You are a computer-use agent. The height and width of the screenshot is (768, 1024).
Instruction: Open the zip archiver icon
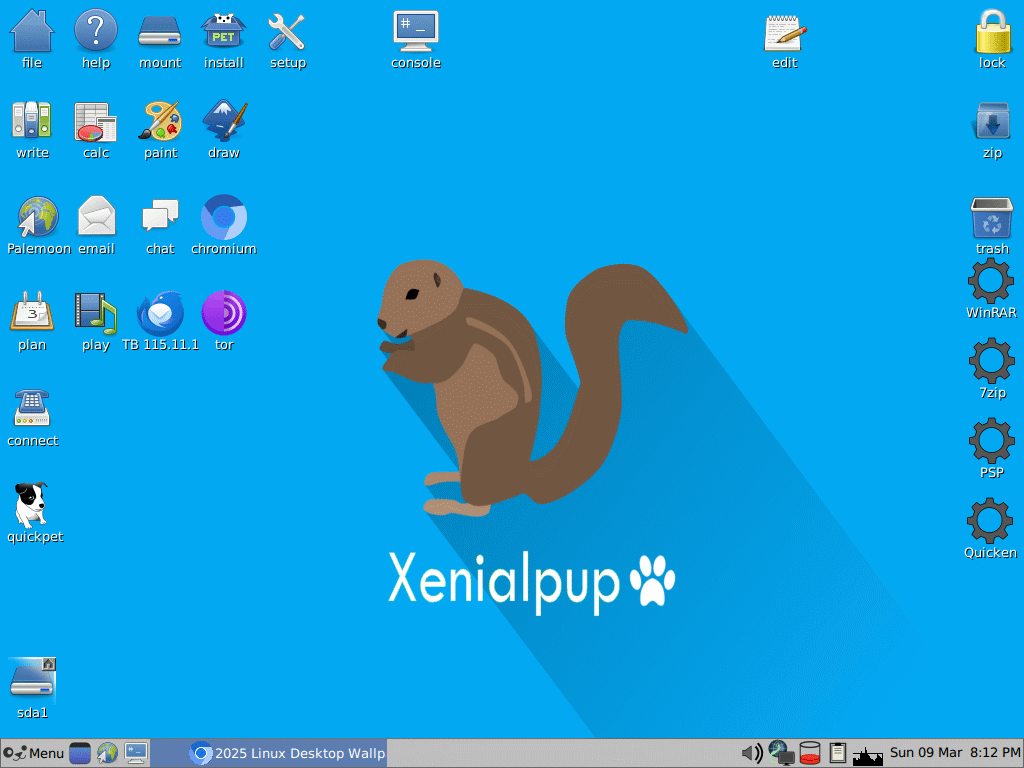point(993,121)
